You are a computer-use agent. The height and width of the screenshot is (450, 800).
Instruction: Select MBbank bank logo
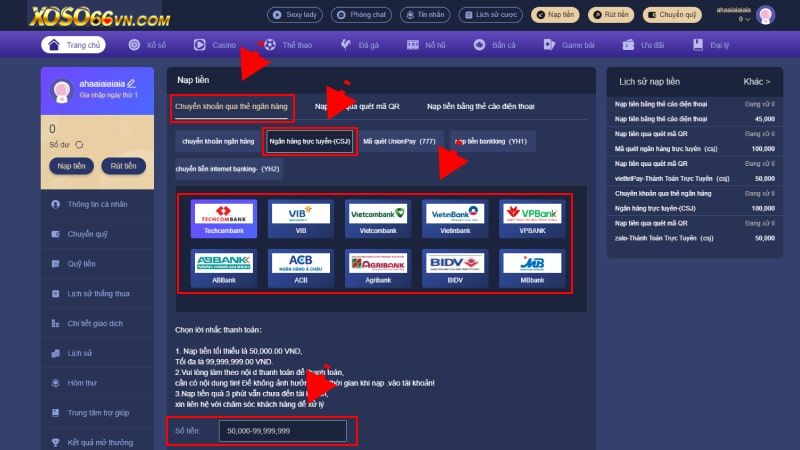click(x=532, y=268)
